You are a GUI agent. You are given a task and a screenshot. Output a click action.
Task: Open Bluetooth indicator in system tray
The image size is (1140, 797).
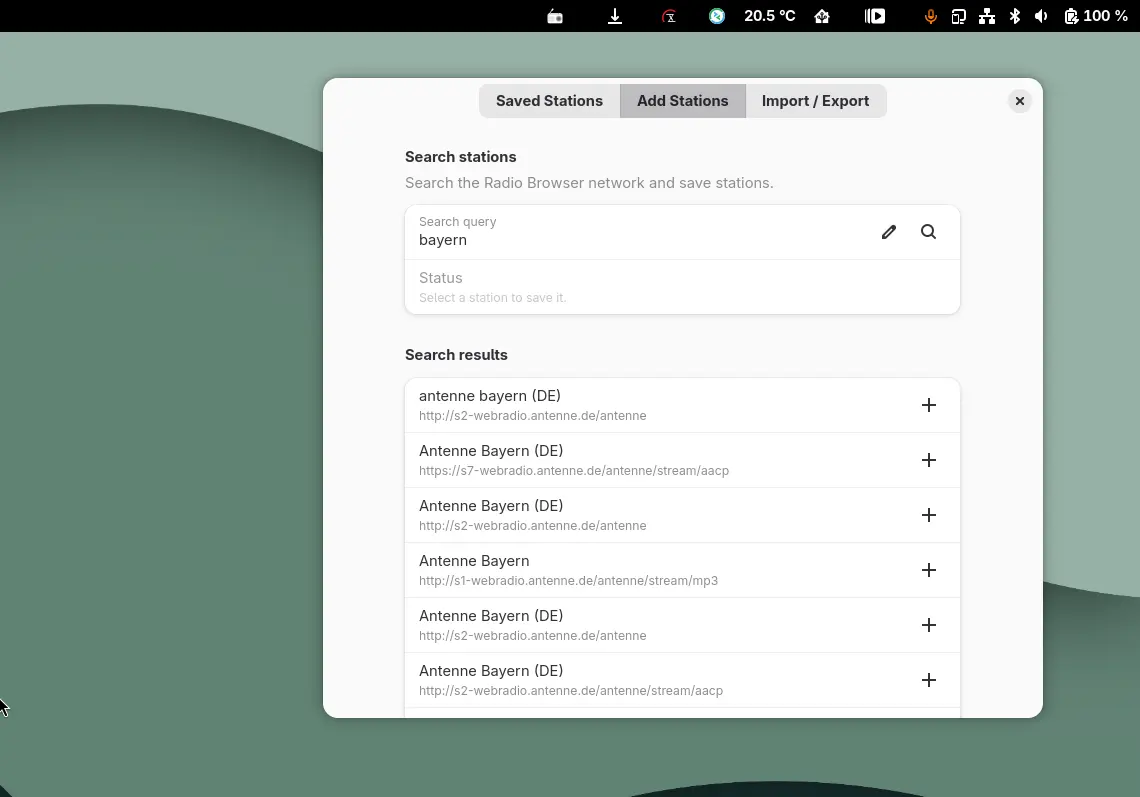1014,16
